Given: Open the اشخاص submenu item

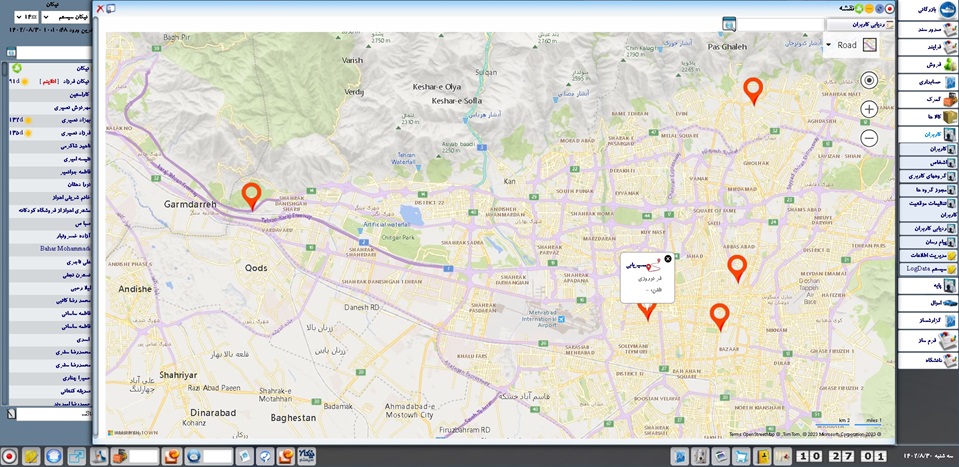Looking at the screenshot, I should (x=928, y=162).
